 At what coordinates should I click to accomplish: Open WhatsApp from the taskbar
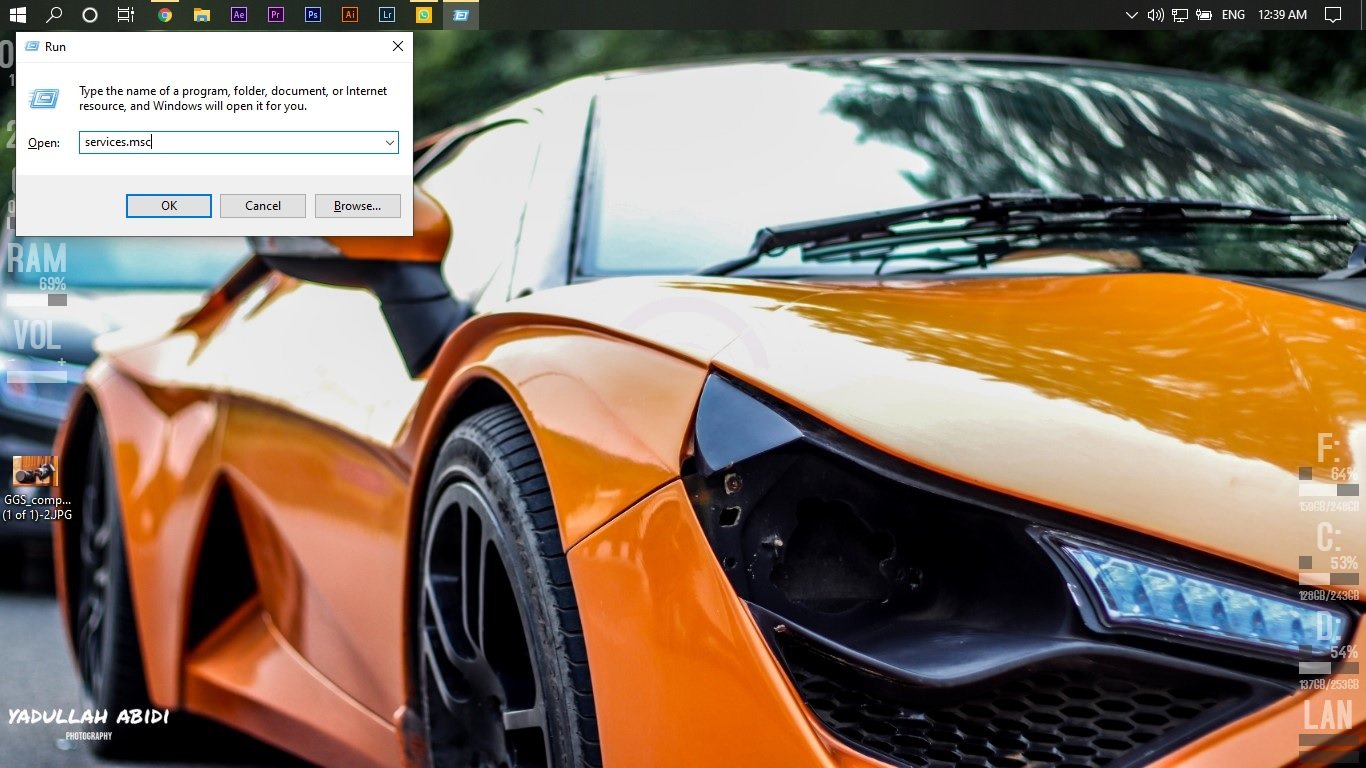[424, 15]
